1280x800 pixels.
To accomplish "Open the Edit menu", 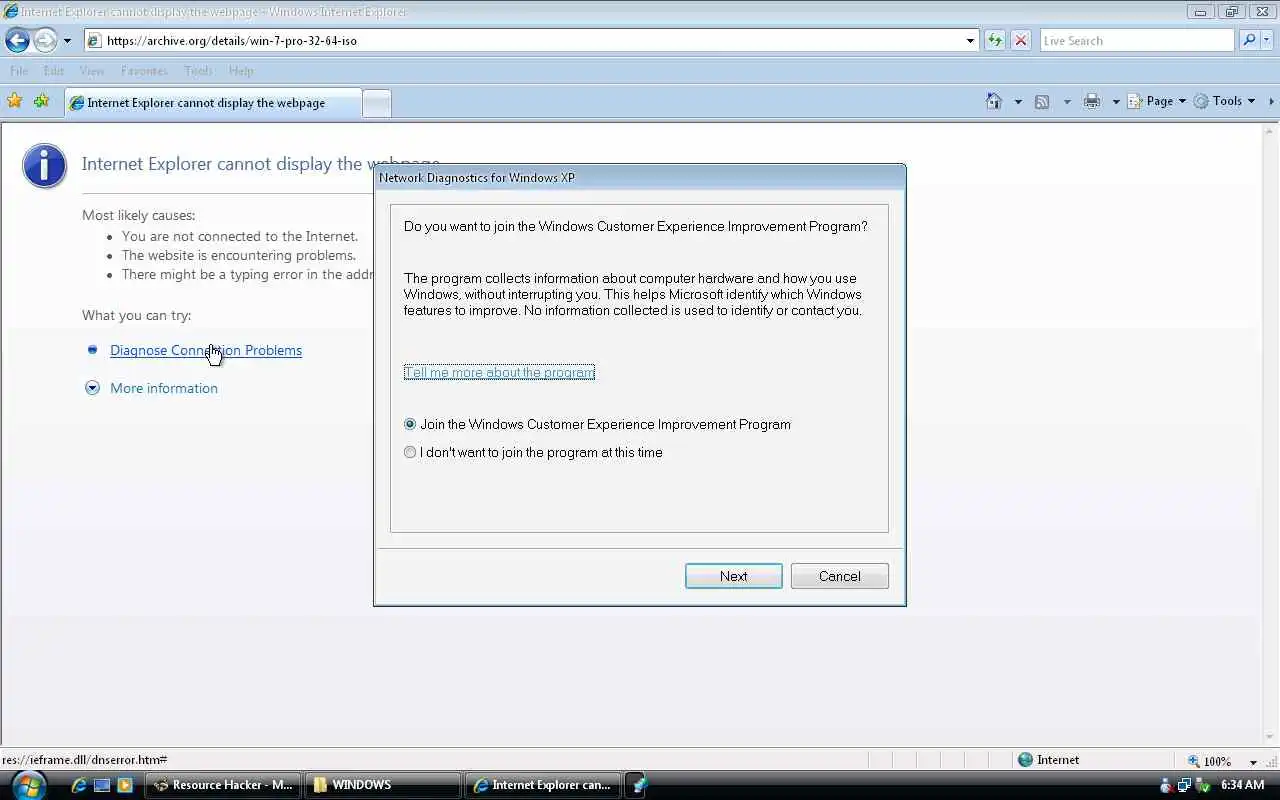I will click(x=54, y=71).
